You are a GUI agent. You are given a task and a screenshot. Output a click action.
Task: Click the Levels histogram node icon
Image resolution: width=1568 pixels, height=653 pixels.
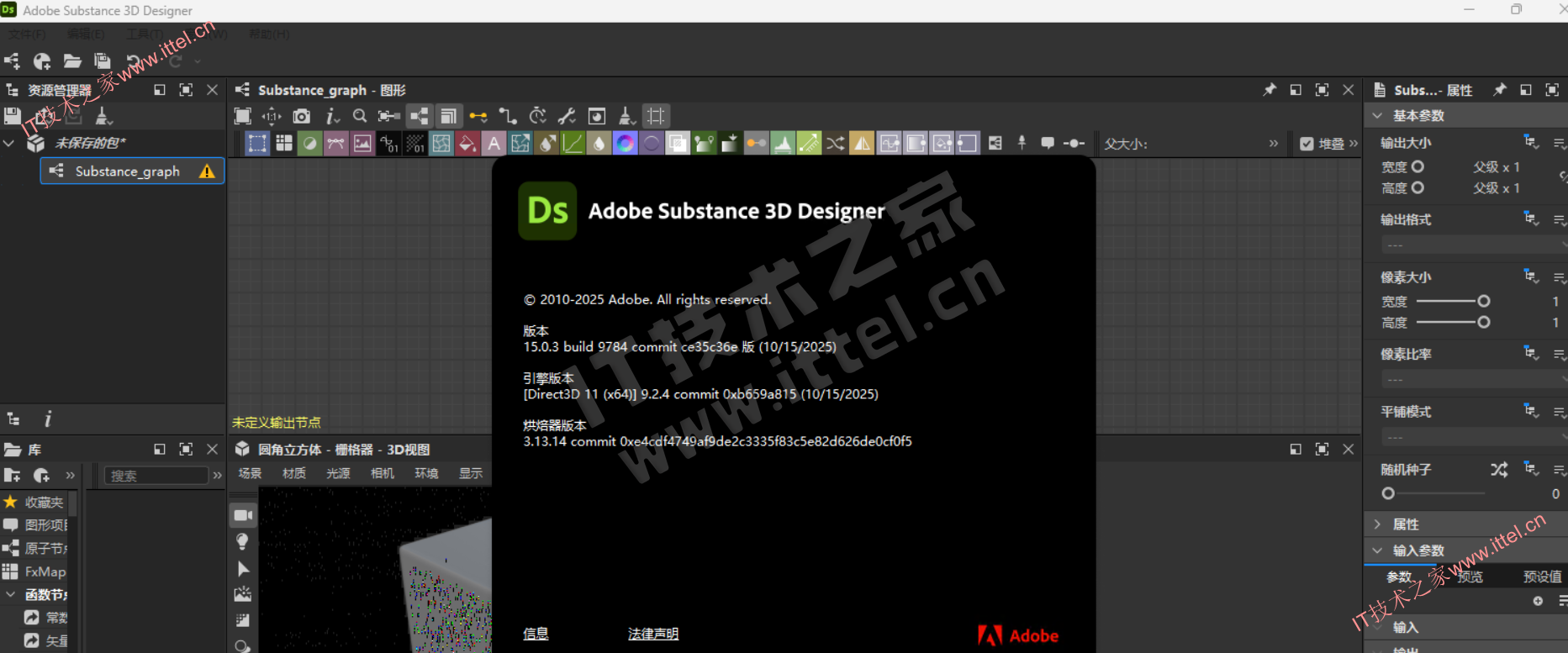pos(783,144)
